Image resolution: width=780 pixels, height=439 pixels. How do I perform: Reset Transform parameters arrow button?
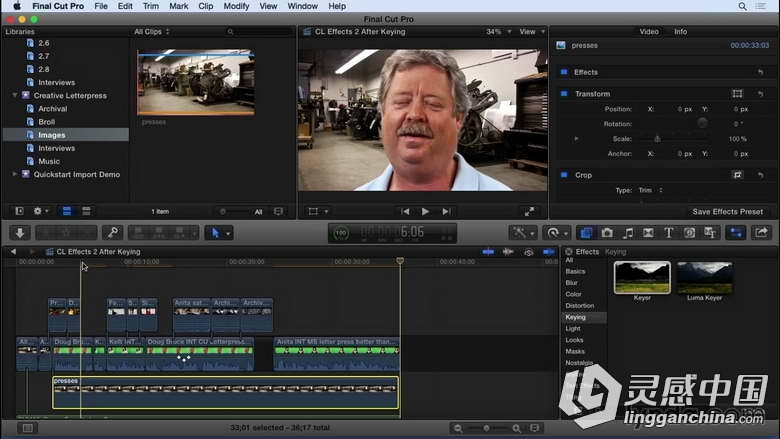click(x=761, y=93)
